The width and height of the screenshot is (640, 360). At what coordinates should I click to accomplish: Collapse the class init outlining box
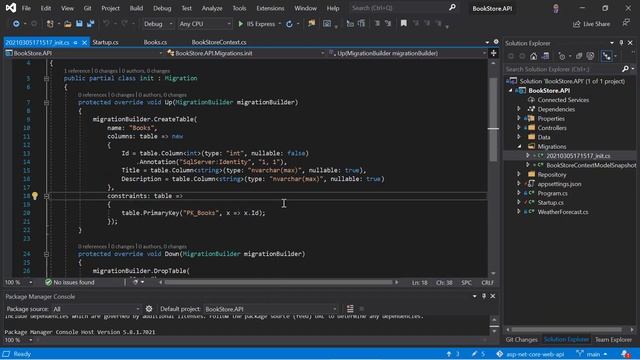pos(46,78)
